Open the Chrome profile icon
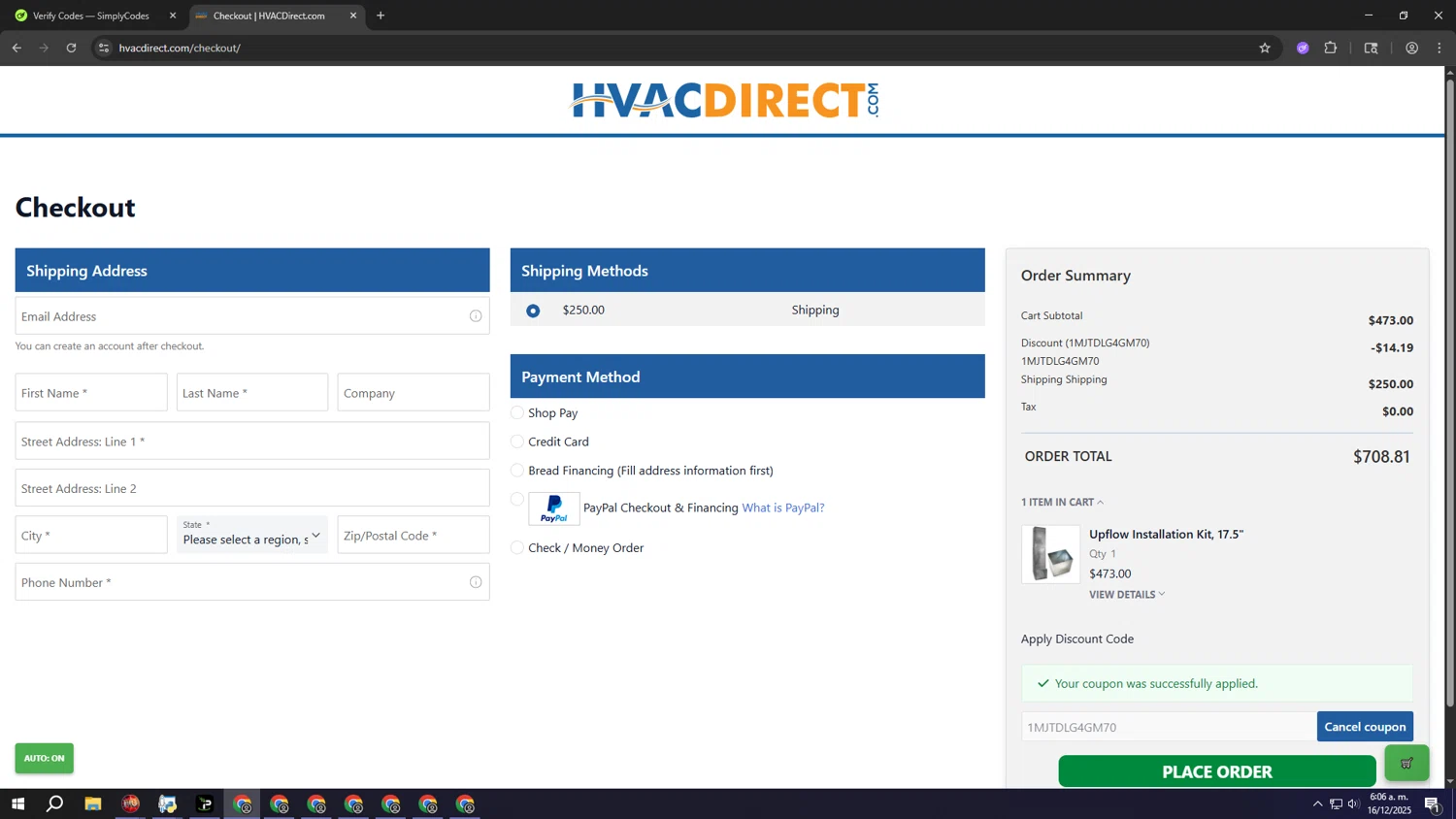The height and width of the screenshot is (819, 1456). (1412, 48)
